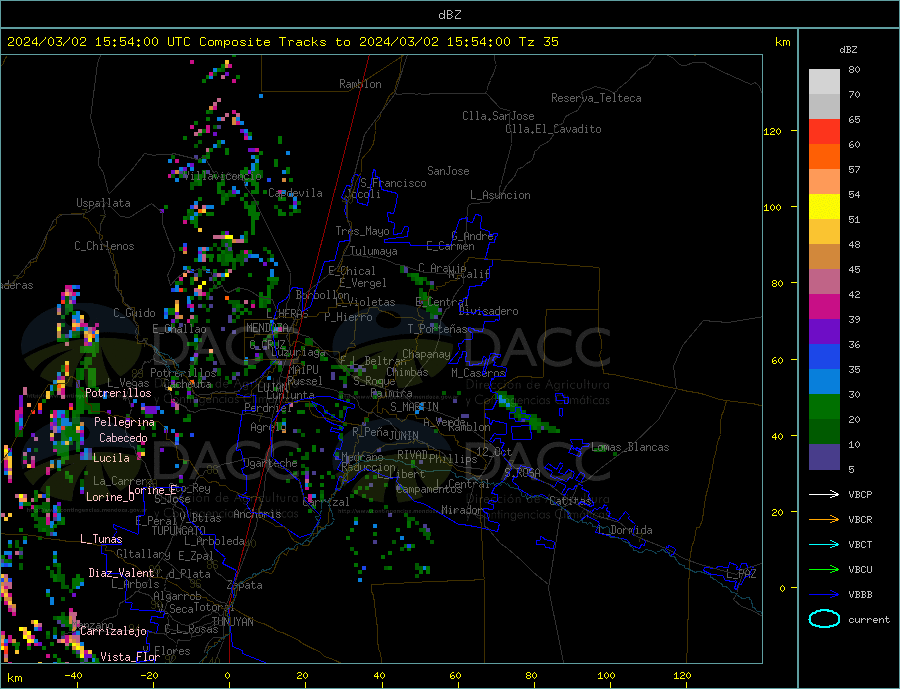Click the 100 tick on horizontal km axis
This screenshot has height=689, width=900.
607,675
